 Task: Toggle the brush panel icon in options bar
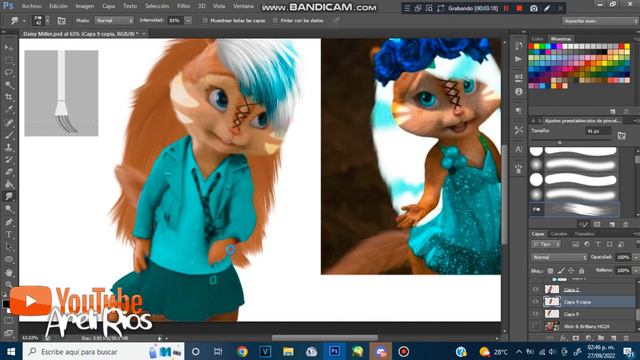pos(61,20)
